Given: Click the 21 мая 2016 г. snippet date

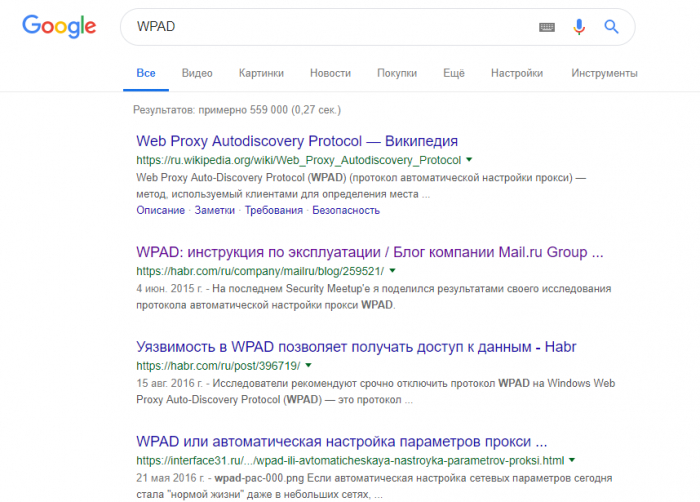Looking at the screenshot, I should point(170,478).
